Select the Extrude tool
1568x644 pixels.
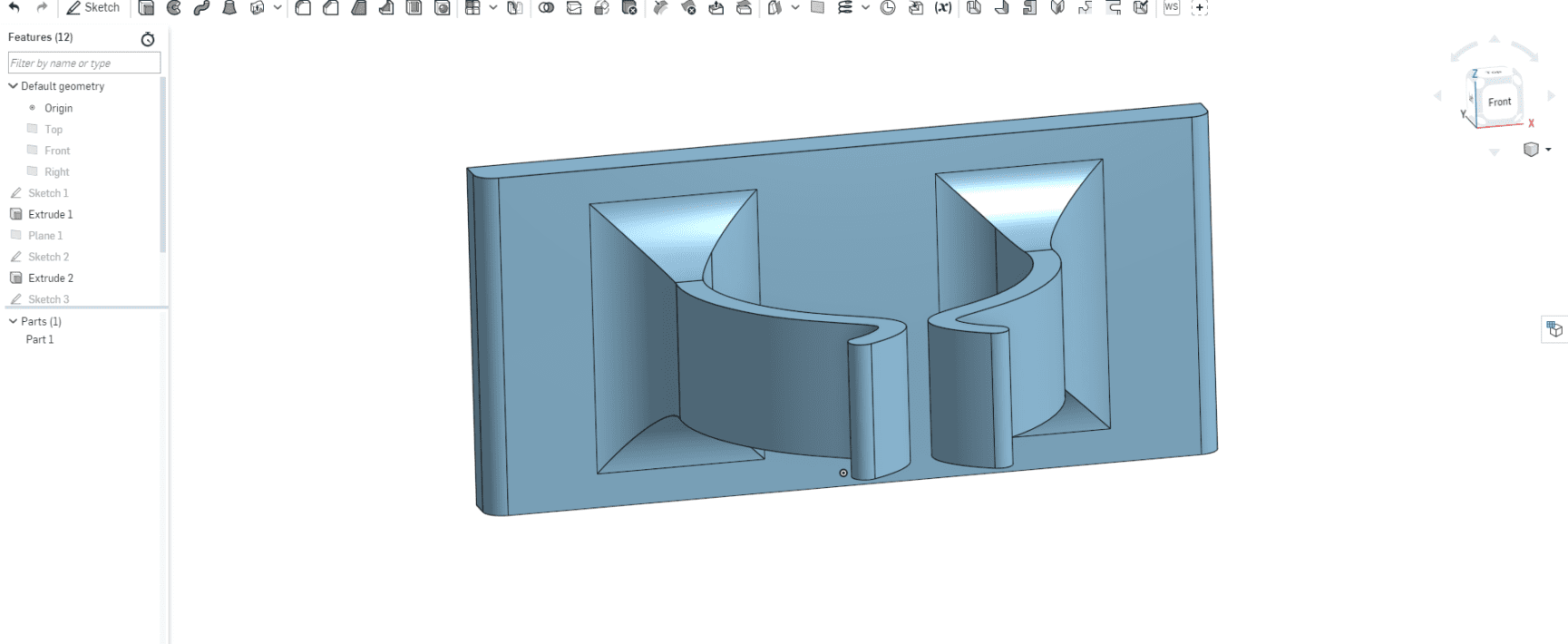coord(146,7)
